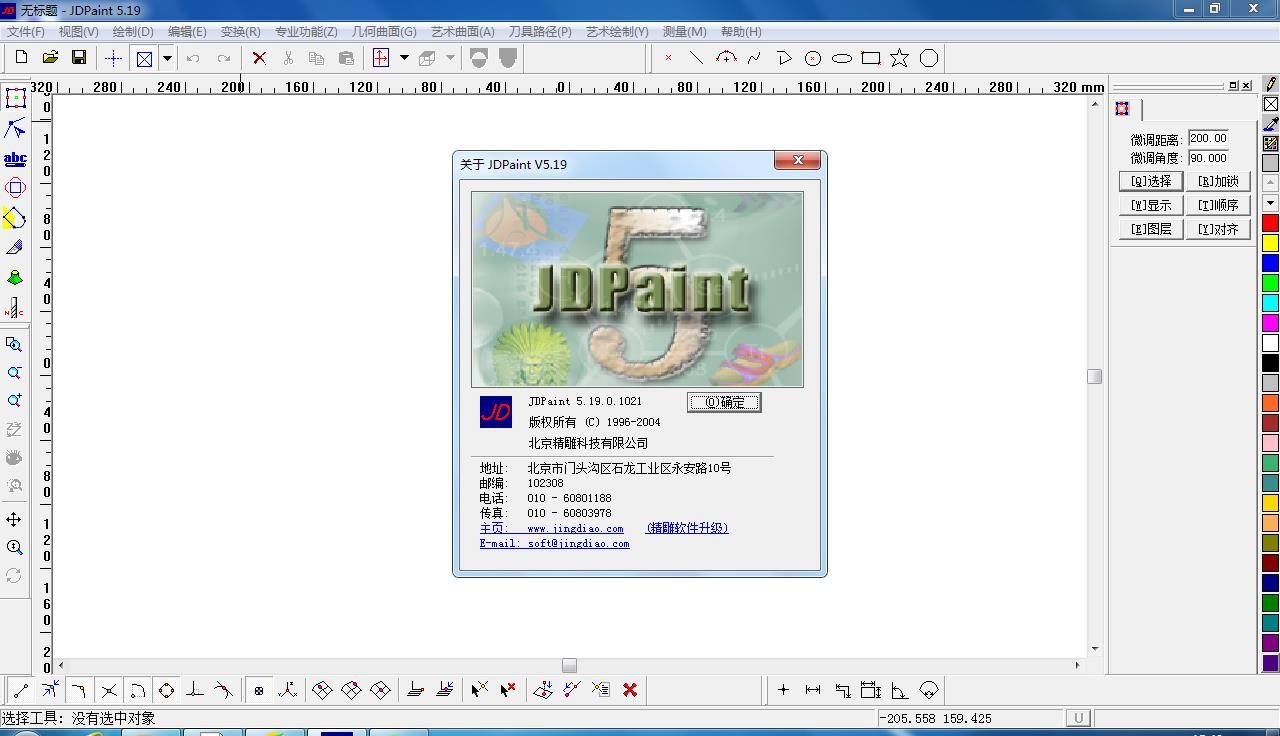1280x736 pixels.
Task: Click the (精雕软件升级) upgrade link
Action: click(x=687, y=528)
